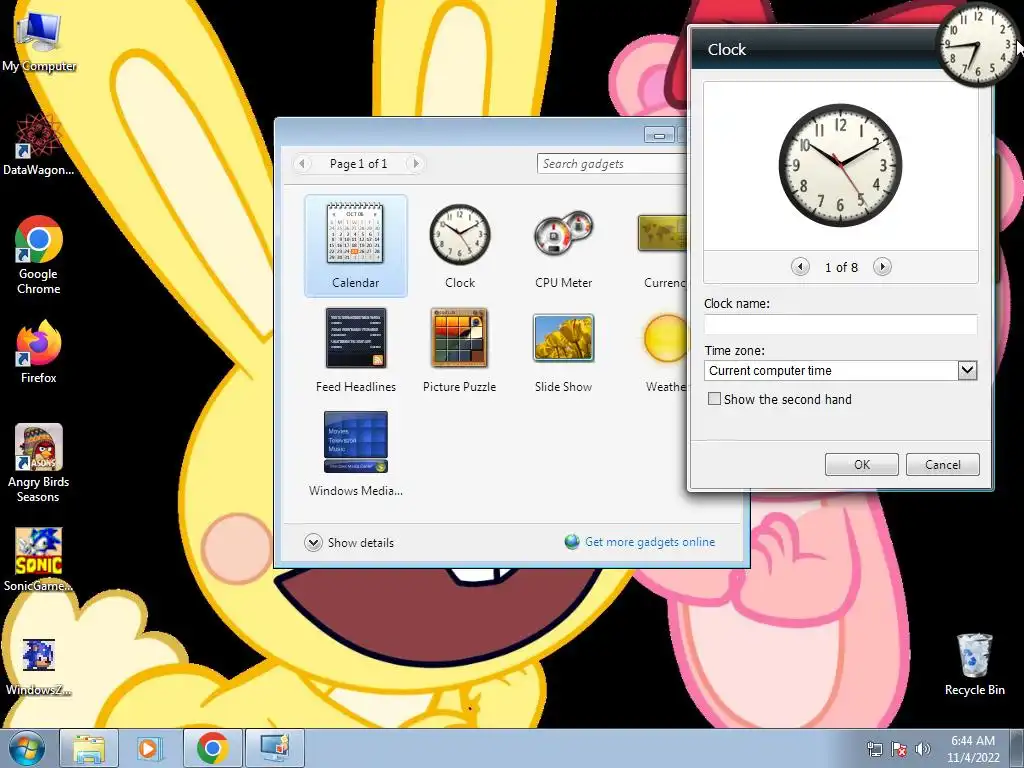Screen dimensions: 1024x768
Task: Open WindowsZ desktop icon
Action: (x=38, y=666)
